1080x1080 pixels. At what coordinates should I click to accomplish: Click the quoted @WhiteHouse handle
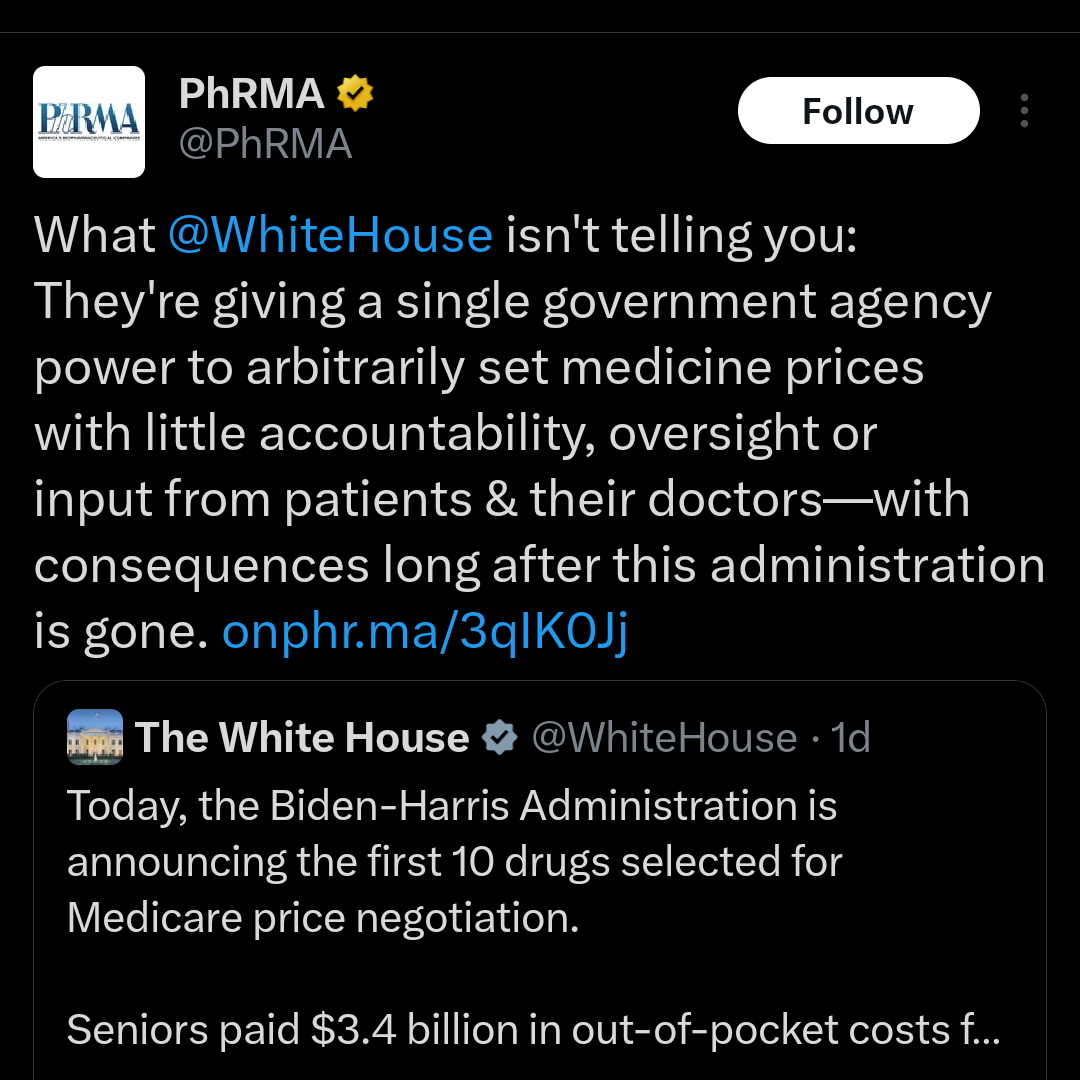(664, 738)
